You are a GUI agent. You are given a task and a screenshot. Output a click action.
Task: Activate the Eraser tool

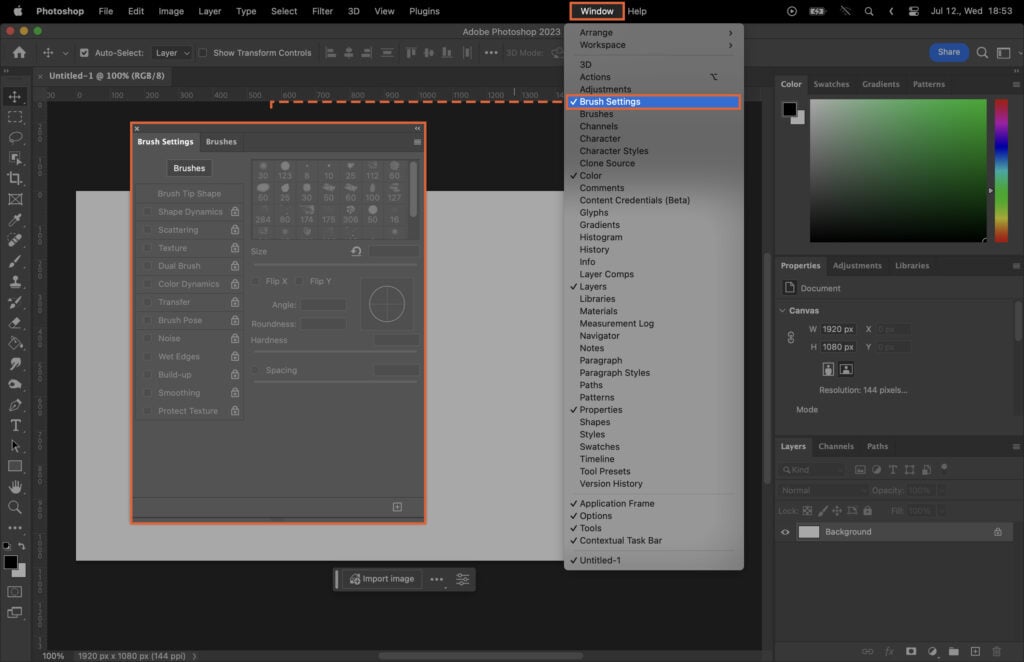click(13, 324)
